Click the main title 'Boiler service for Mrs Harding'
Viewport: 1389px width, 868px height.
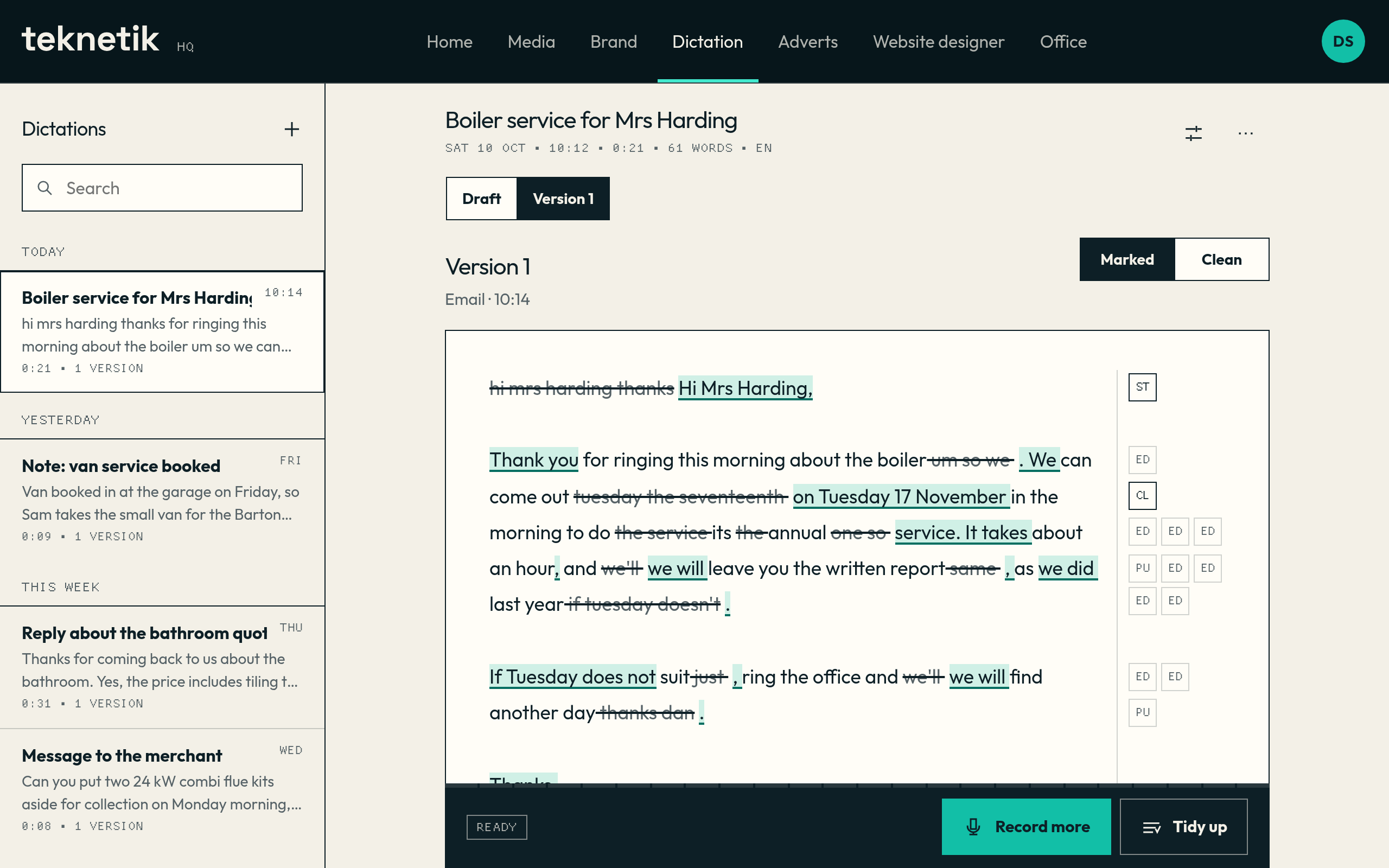point(591,120)
